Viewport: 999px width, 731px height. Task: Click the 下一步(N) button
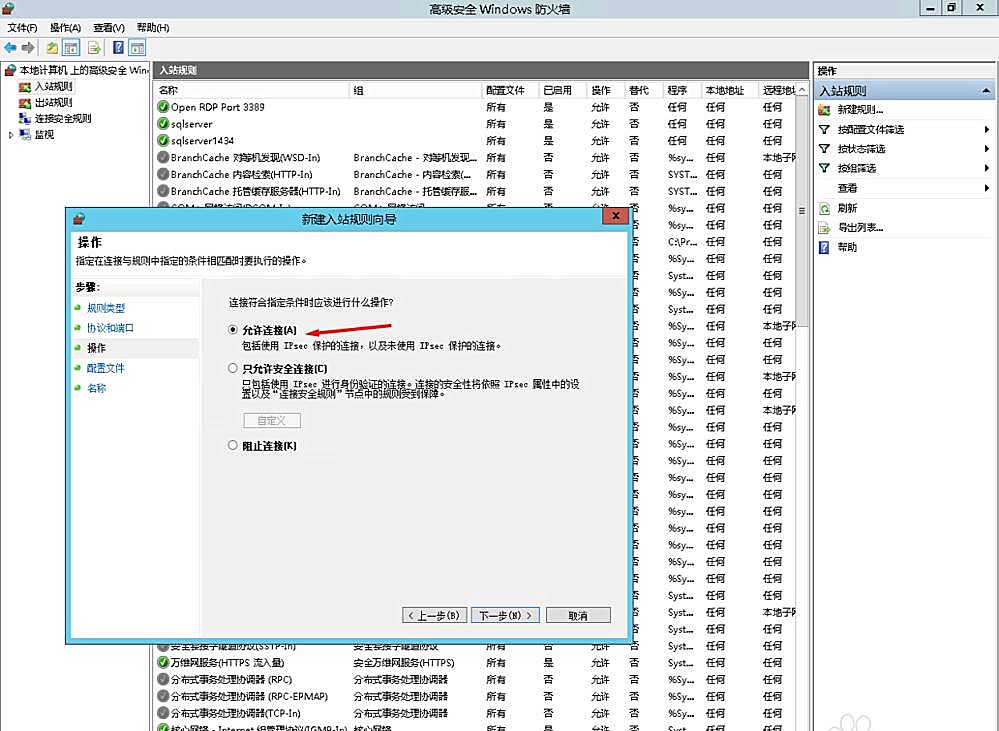[x=505, y=615]
